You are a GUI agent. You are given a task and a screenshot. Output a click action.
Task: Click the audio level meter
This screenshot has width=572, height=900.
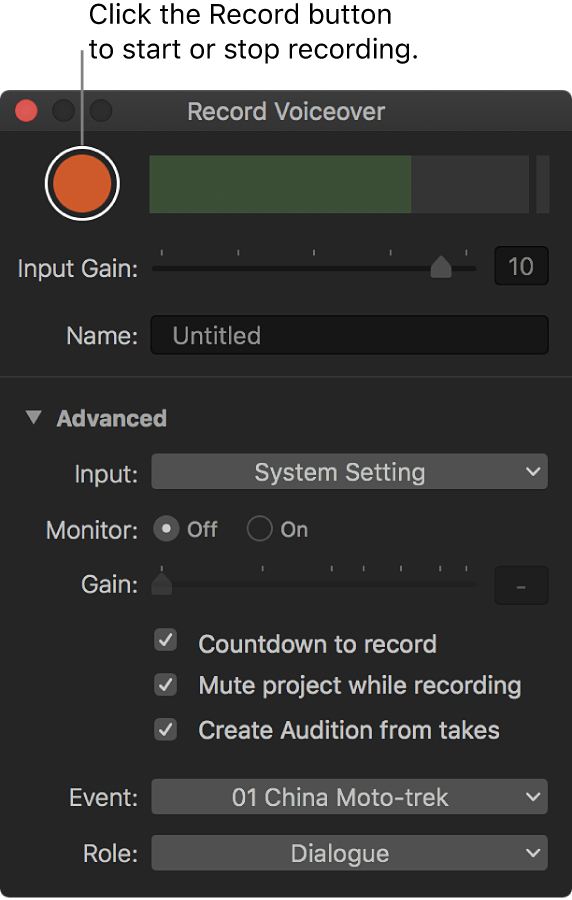tap(349, 184)
